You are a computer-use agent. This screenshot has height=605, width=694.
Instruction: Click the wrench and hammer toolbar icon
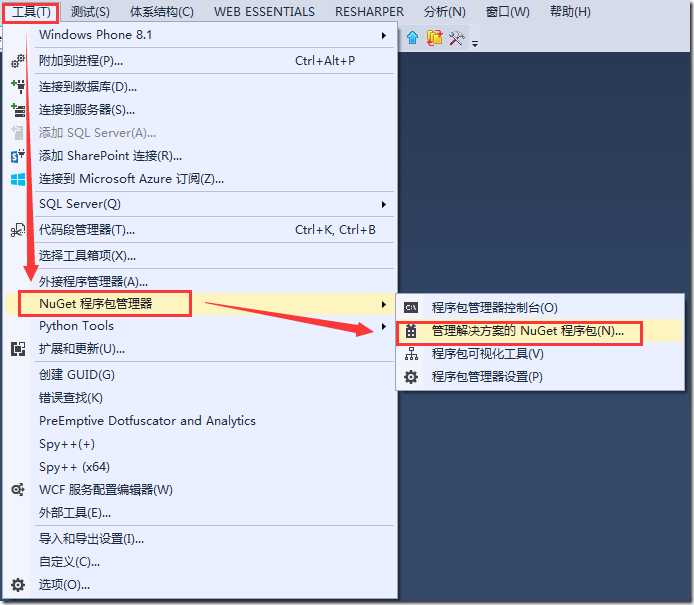point(456,39)
